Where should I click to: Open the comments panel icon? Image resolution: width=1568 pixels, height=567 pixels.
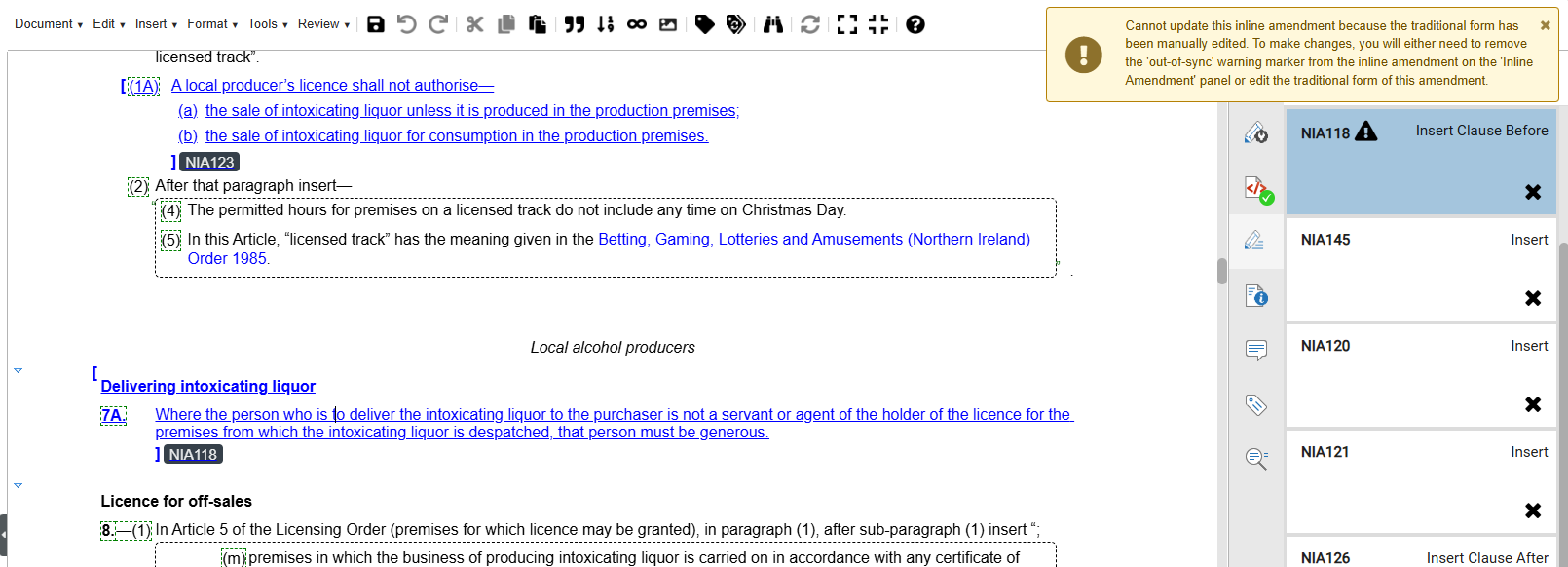pyautogui.click(x=1256, y=350)
